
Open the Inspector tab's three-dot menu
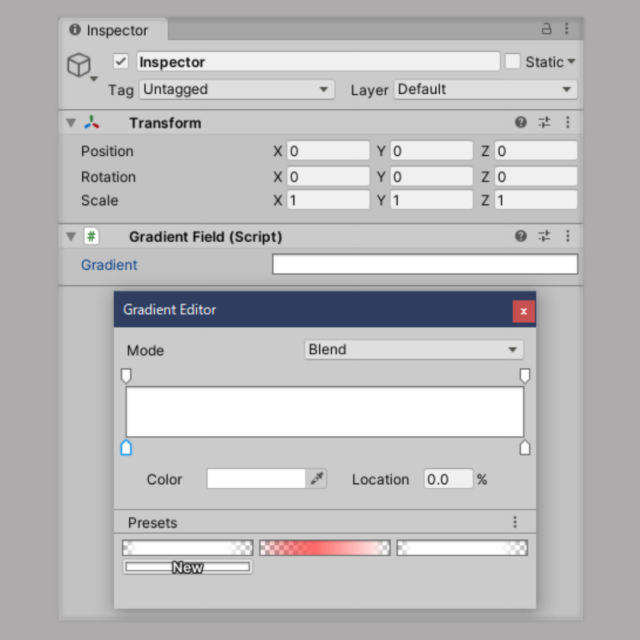[x=567, y=29]
